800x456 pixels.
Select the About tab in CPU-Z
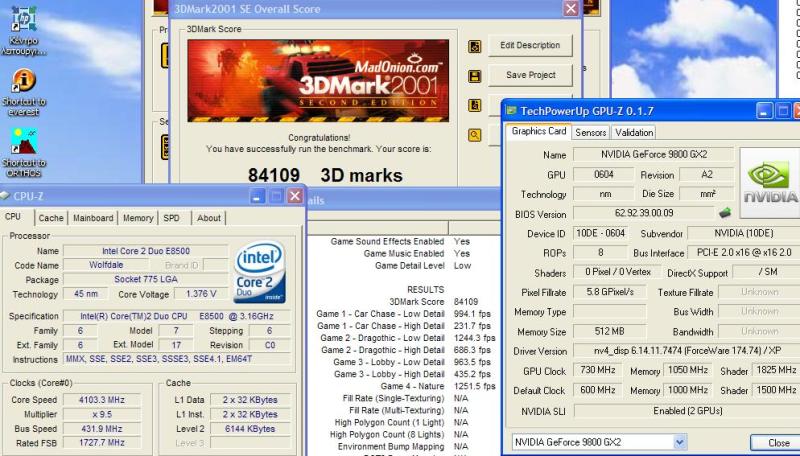point(209,218)
